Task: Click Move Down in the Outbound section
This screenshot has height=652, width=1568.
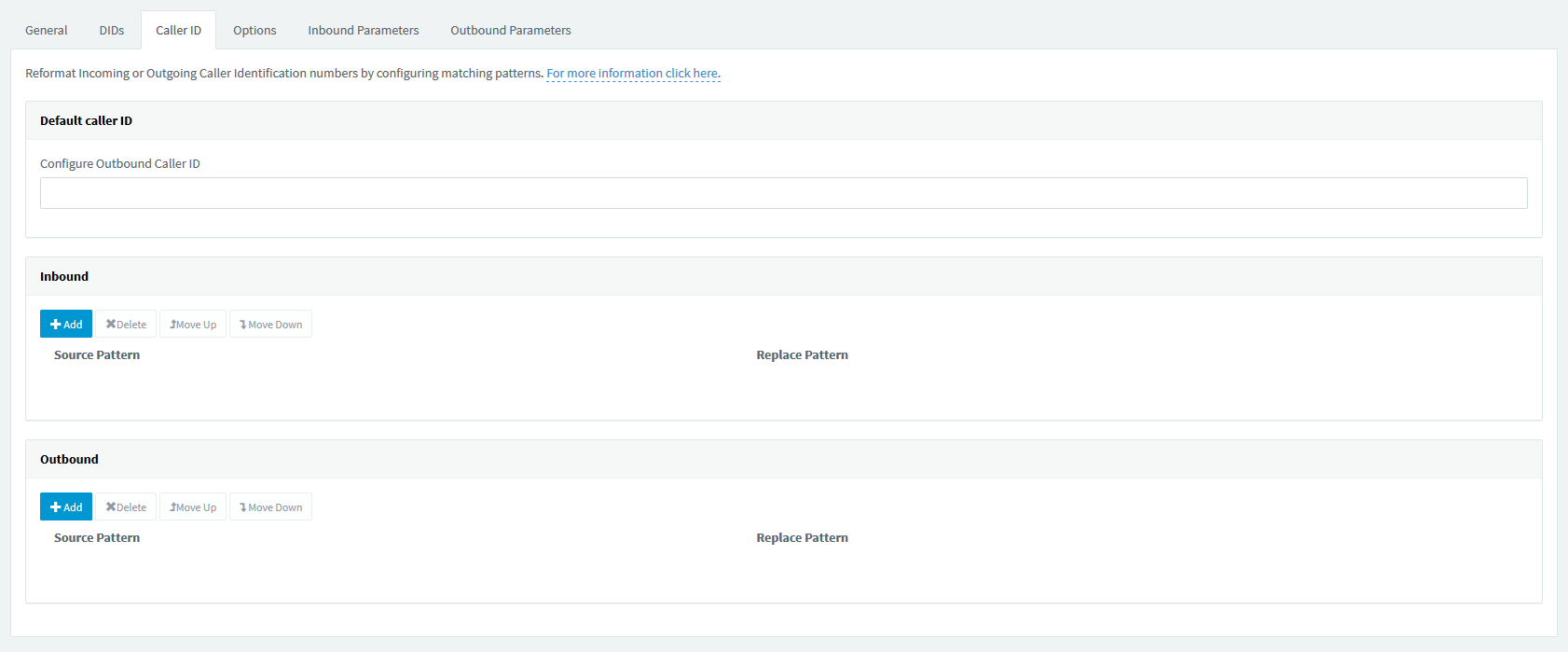Action: [270, 506]
